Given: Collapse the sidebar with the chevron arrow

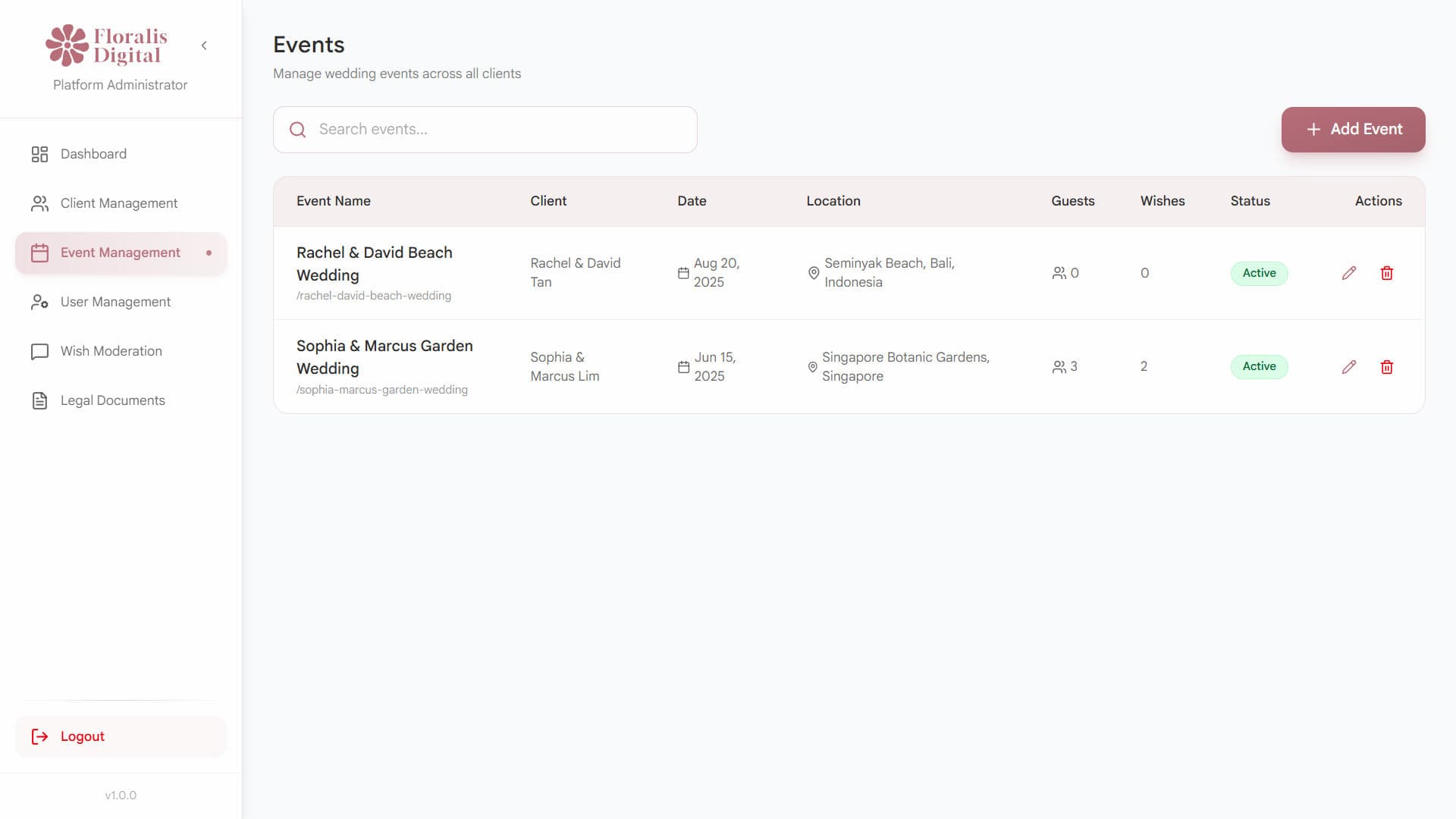Looking at the screenshot, I should (204, 45).
